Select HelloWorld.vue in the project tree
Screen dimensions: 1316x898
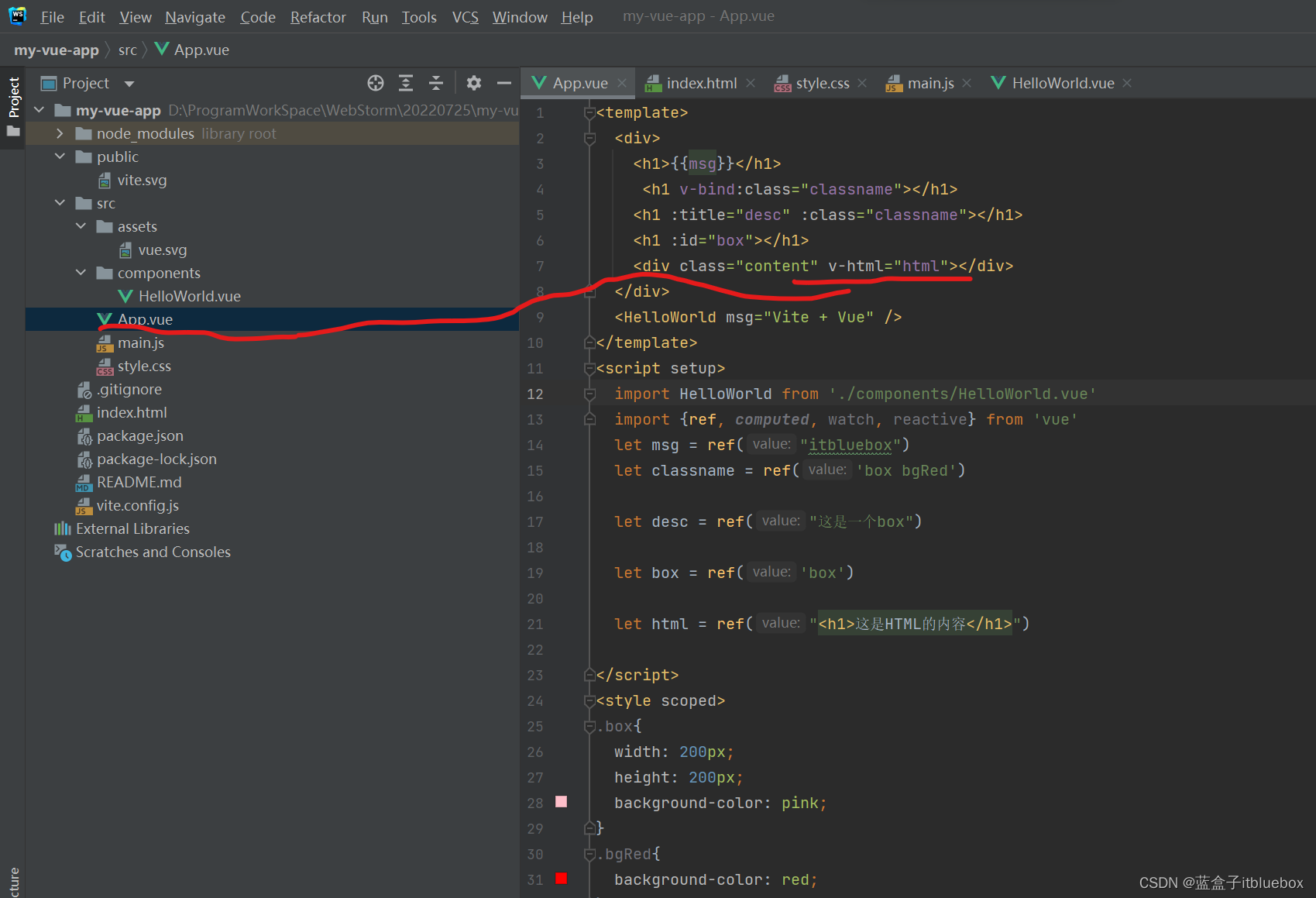pyautogui.click(x=189, y=296)
